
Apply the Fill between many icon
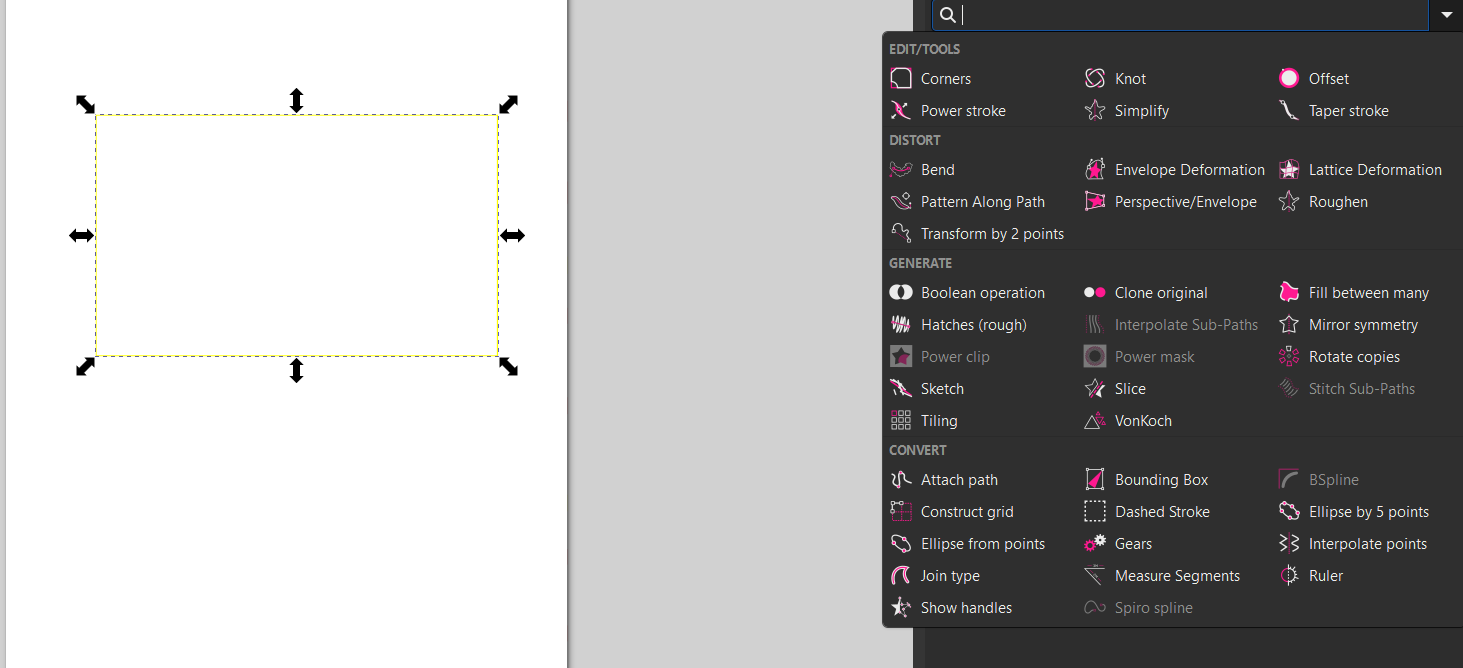click(1289, 293)
